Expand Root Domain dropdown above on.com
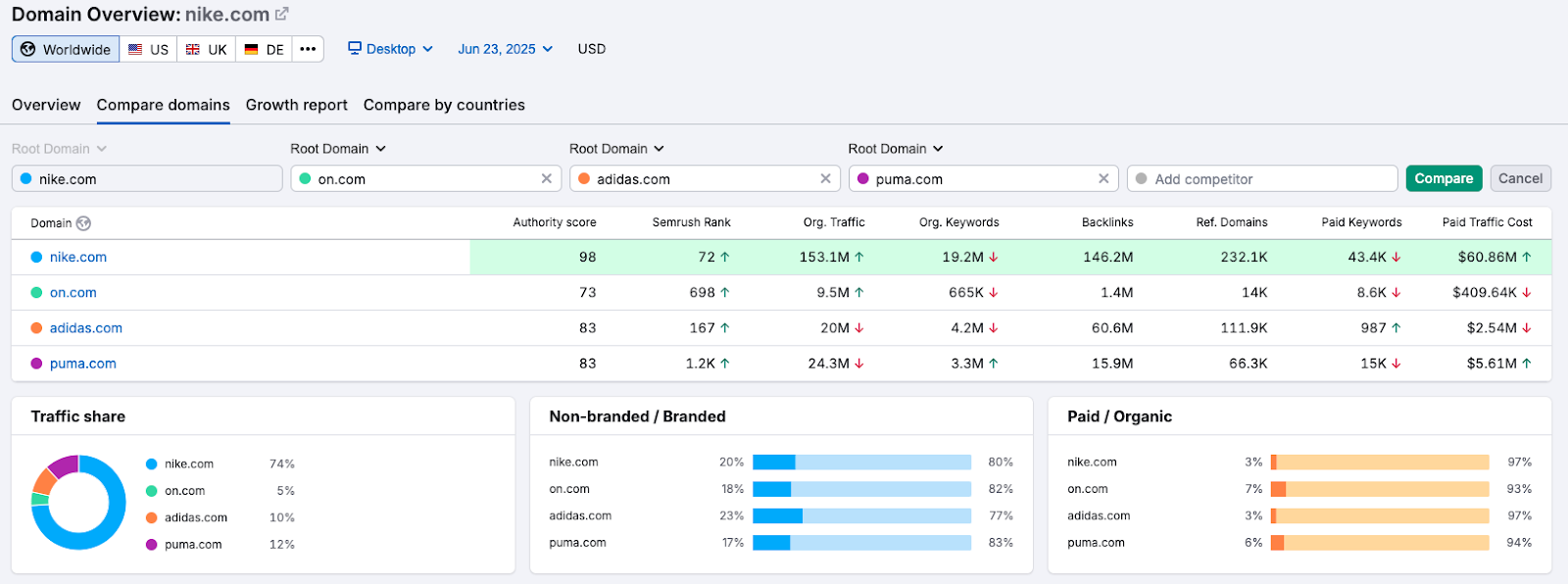This screenshot has height=584, width=1568. [338, 149]
